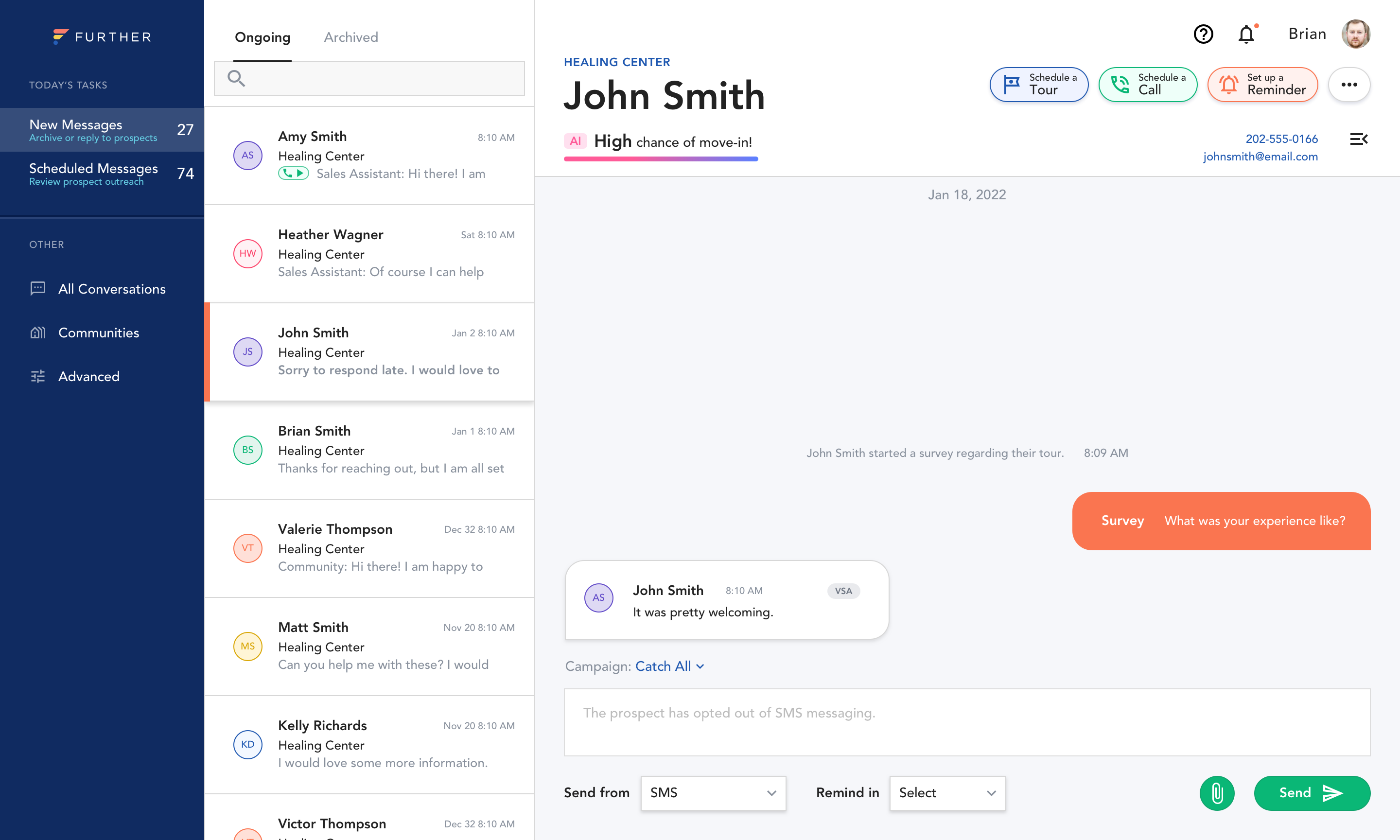Click the AS avatar in the chat message
The width and height of the screenshot is (1400, 840).
point(599,598)
